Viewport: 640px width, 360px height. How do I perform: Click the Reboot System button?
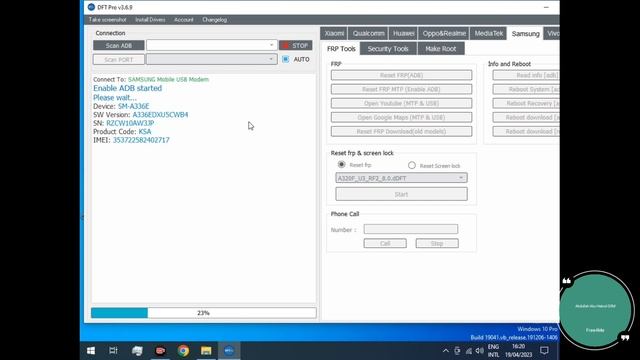pyautogui.click(x=526, y=89)
